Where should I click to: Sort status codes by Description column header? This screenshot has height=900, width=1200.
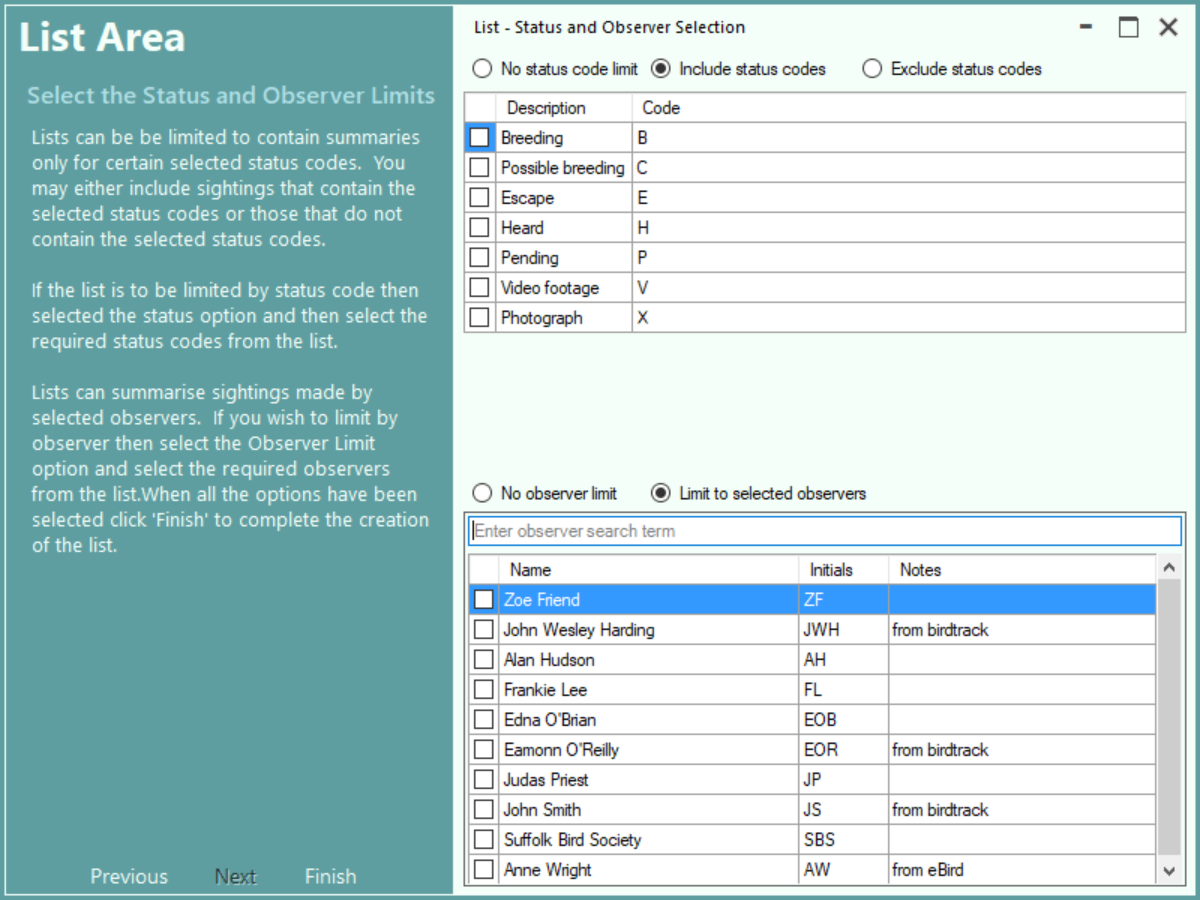click(x=564, y=108)
